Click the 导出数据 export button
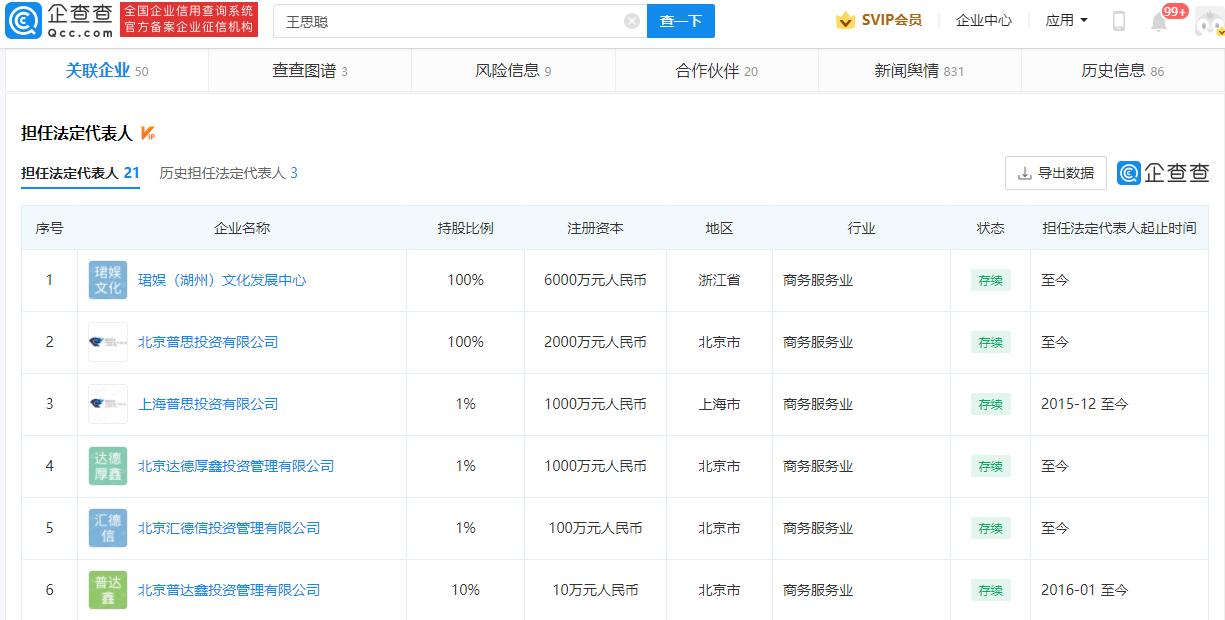 (1055, 172)
